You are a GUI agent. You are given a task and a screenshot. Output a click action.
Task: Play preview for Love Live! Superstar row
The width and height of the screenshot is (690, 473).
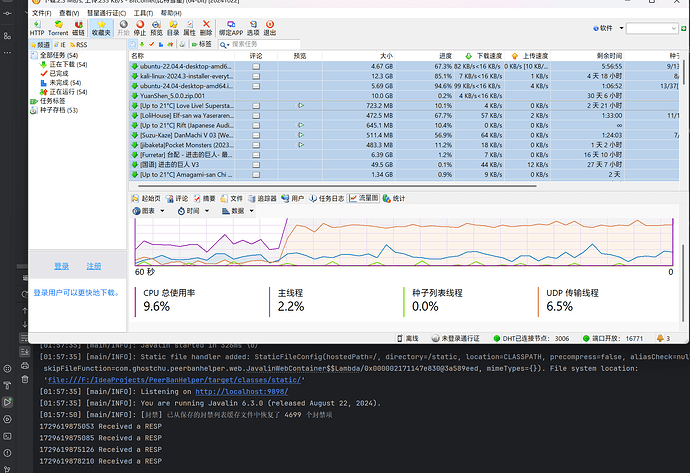(x=301, y=106)
